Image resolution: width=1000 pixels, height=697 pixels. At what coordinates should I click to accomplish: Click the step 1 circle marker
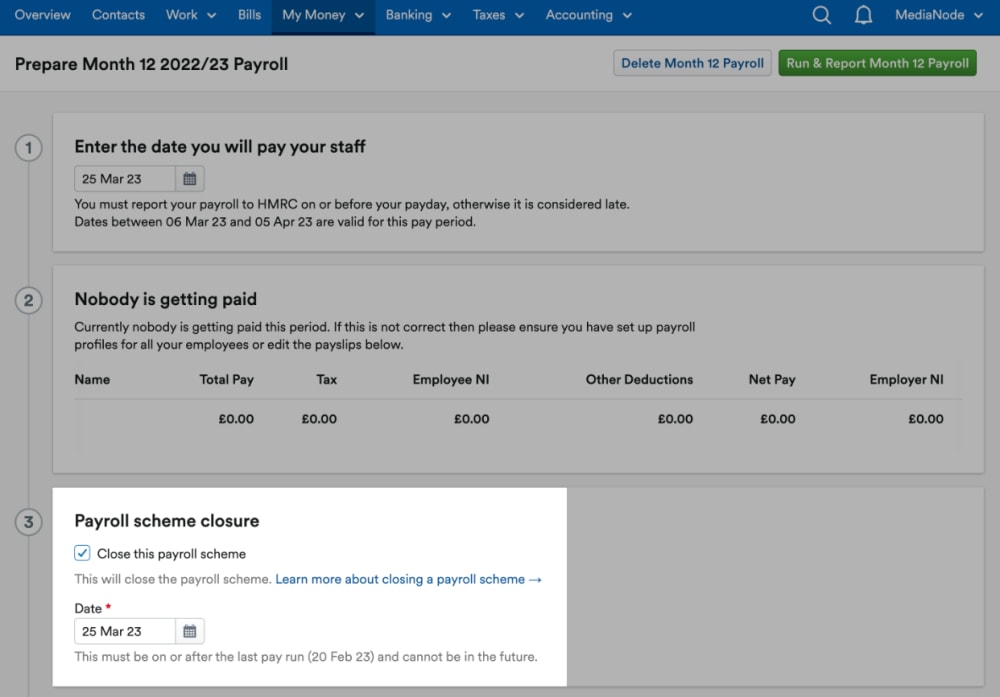point(28,148)
